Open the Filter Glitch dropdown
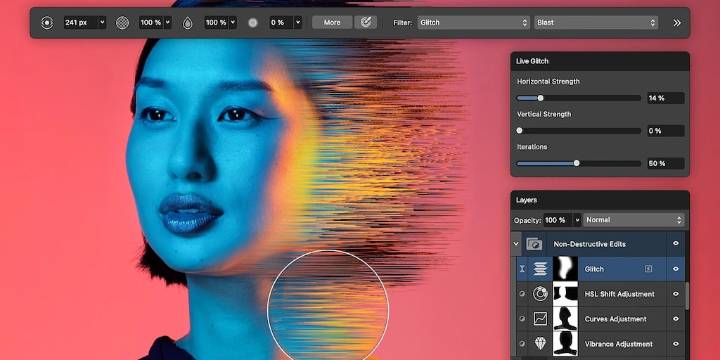Screen dimensions: 720x360 click(474, 22)
